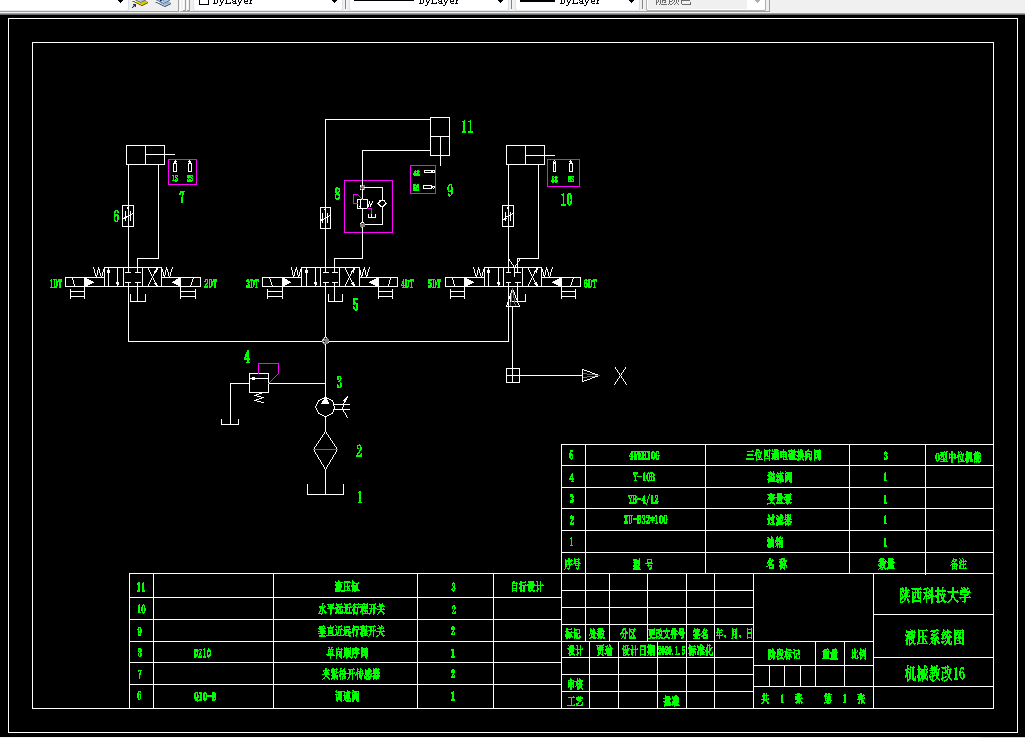Click the 审核 cell
1025x738 pixels.
click(575, 684)
